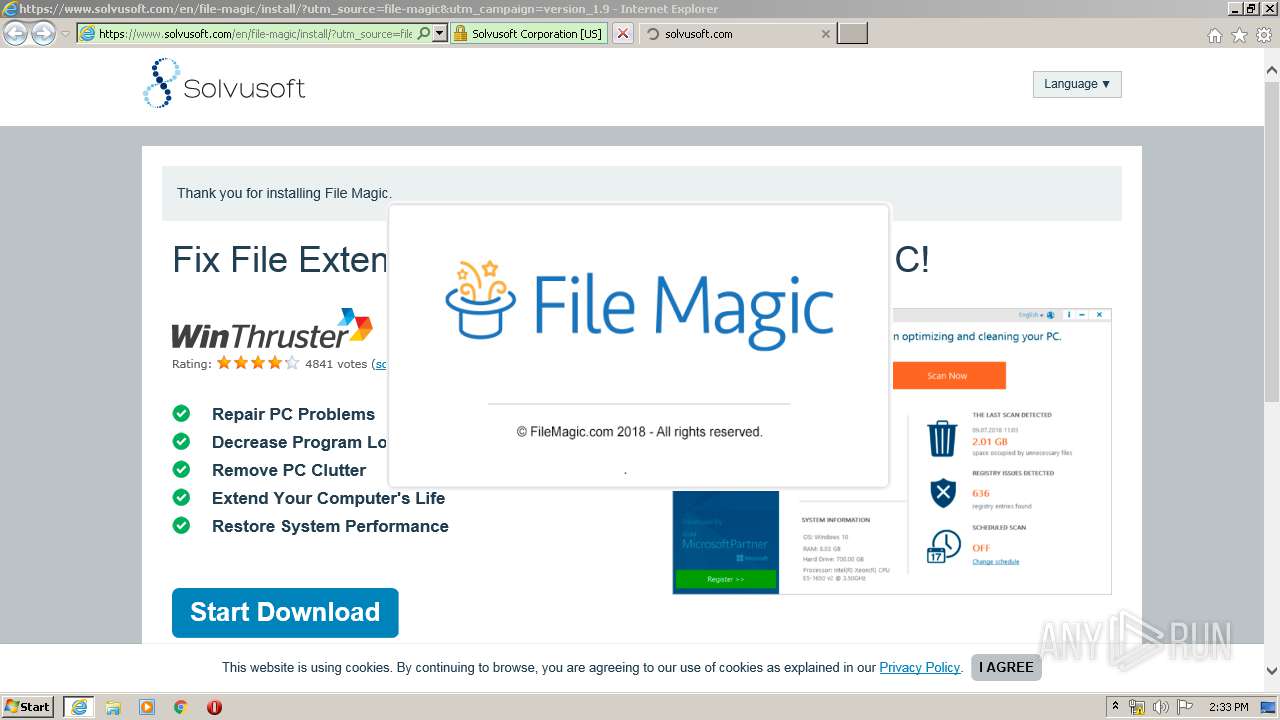Click 'Restore System Performance' text
The height and width of the screenshot is (720, 1280).
[x=330, y=526]
